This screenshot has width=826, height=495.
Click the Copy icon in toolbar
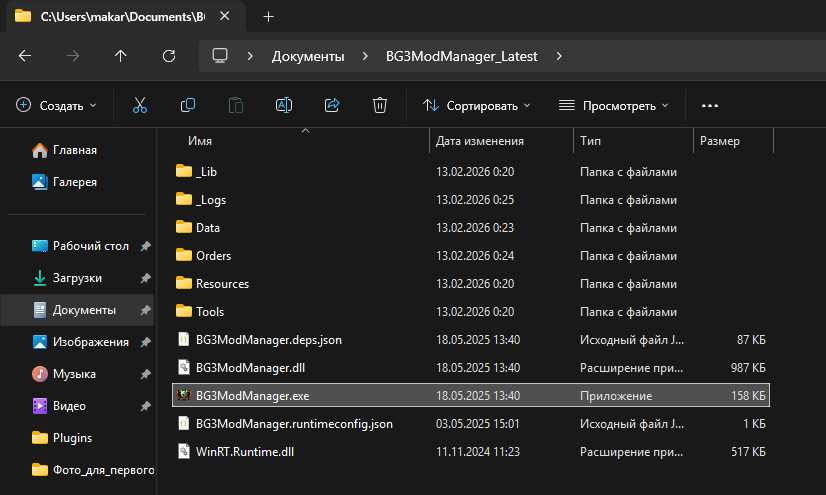pos(188,105)
